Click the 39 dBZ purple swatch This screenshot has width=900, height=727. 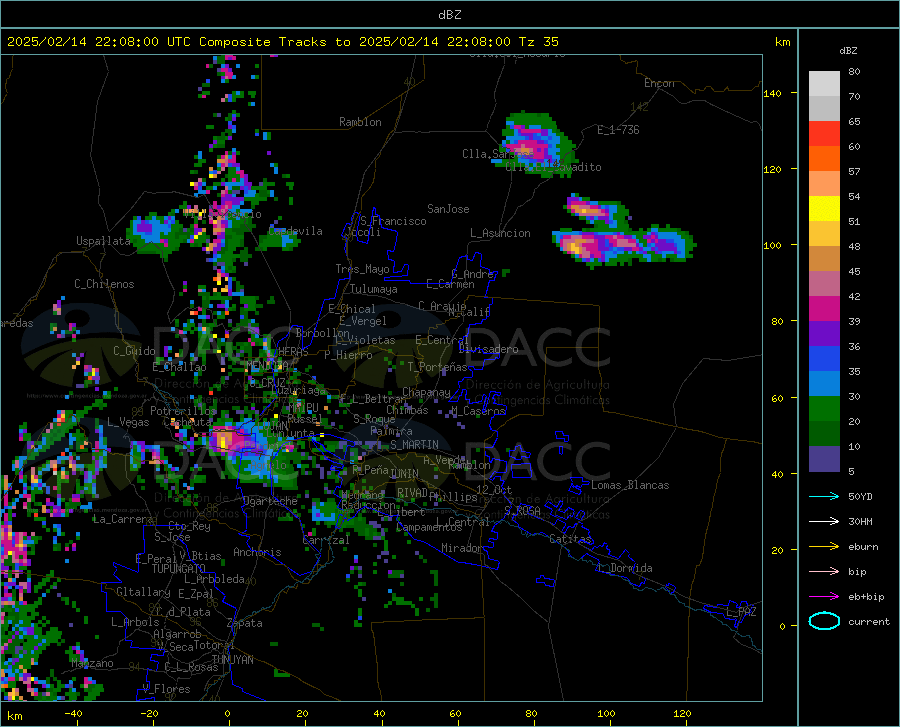[x=824, y=333]
